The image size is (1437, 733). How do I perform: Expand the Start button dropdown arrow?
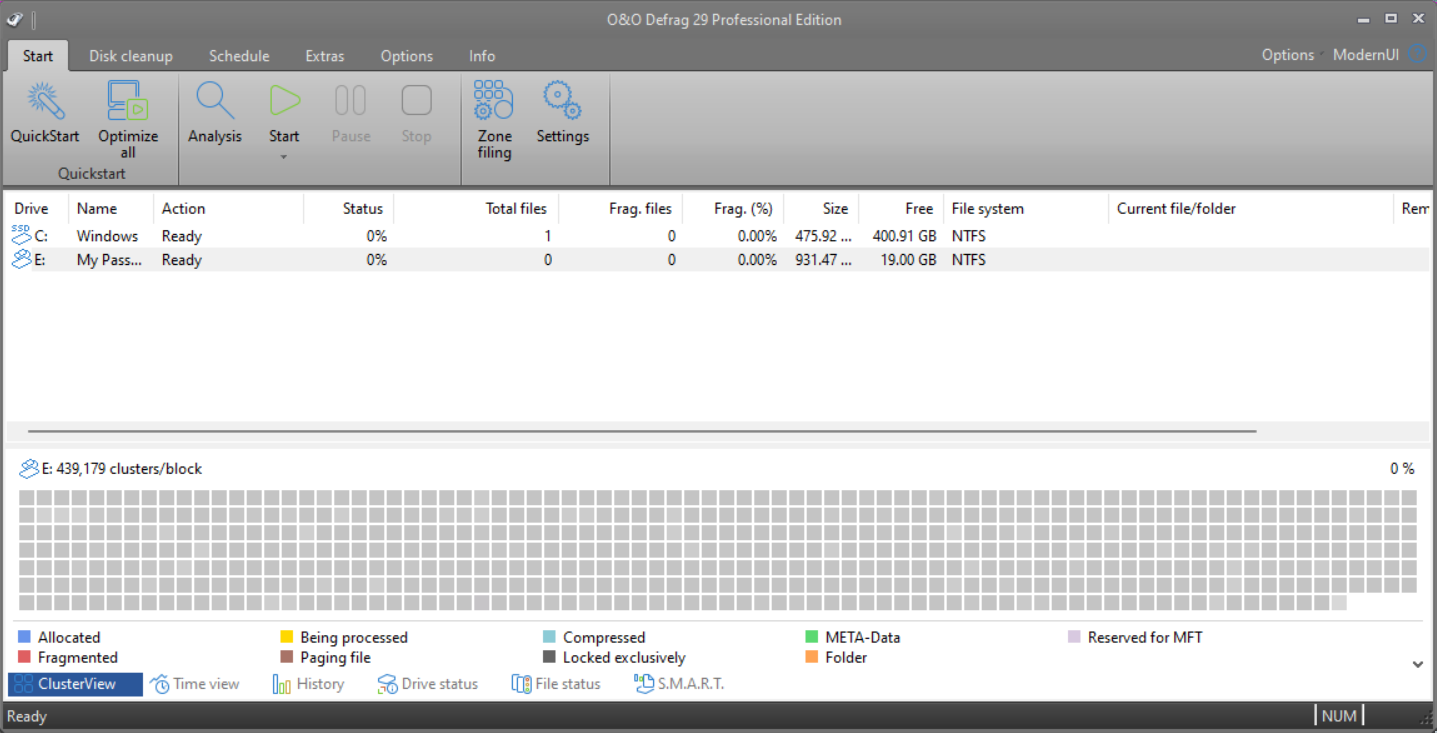pyautogui.click(x=284, y=157)
